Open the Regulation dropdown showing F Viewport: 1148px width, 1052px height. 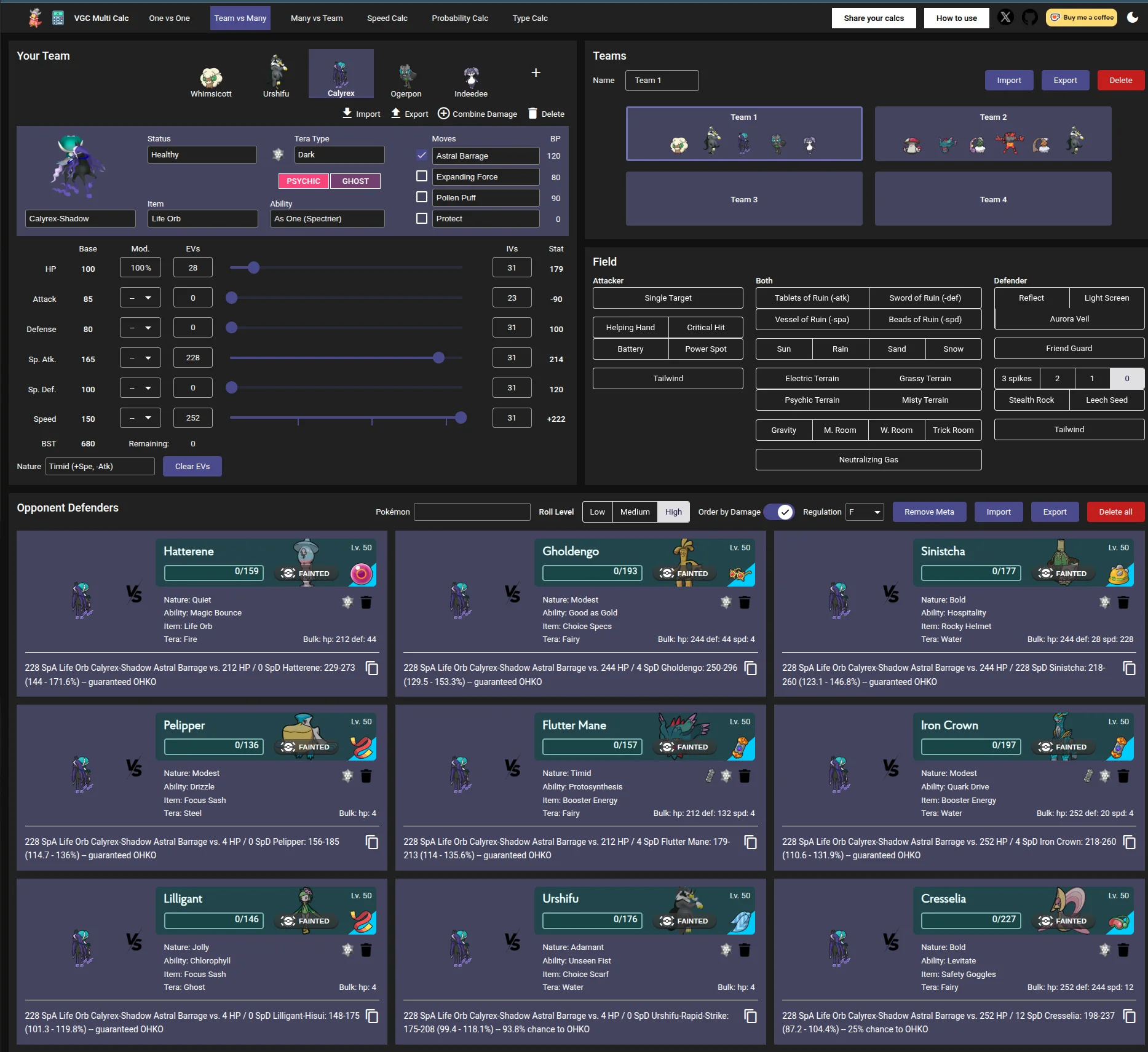click(865, 512)
